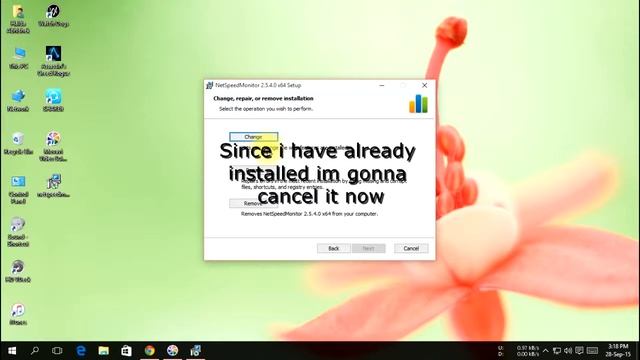Click the bar-chart logo in setup dialog header
640x360 pixels.
[x=418, y=104]
